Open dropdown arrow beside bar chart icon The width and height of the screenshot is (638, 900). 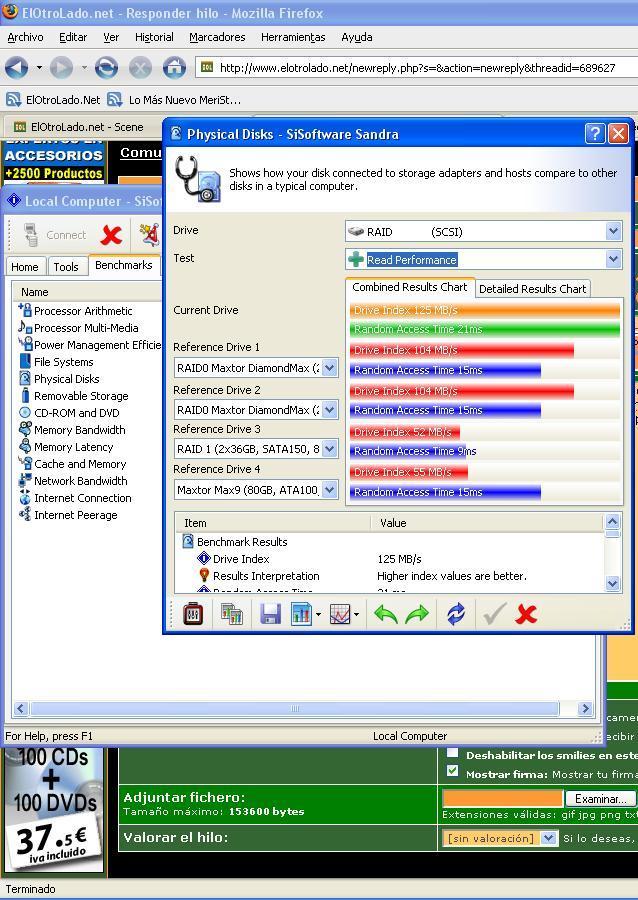(318, 615)
